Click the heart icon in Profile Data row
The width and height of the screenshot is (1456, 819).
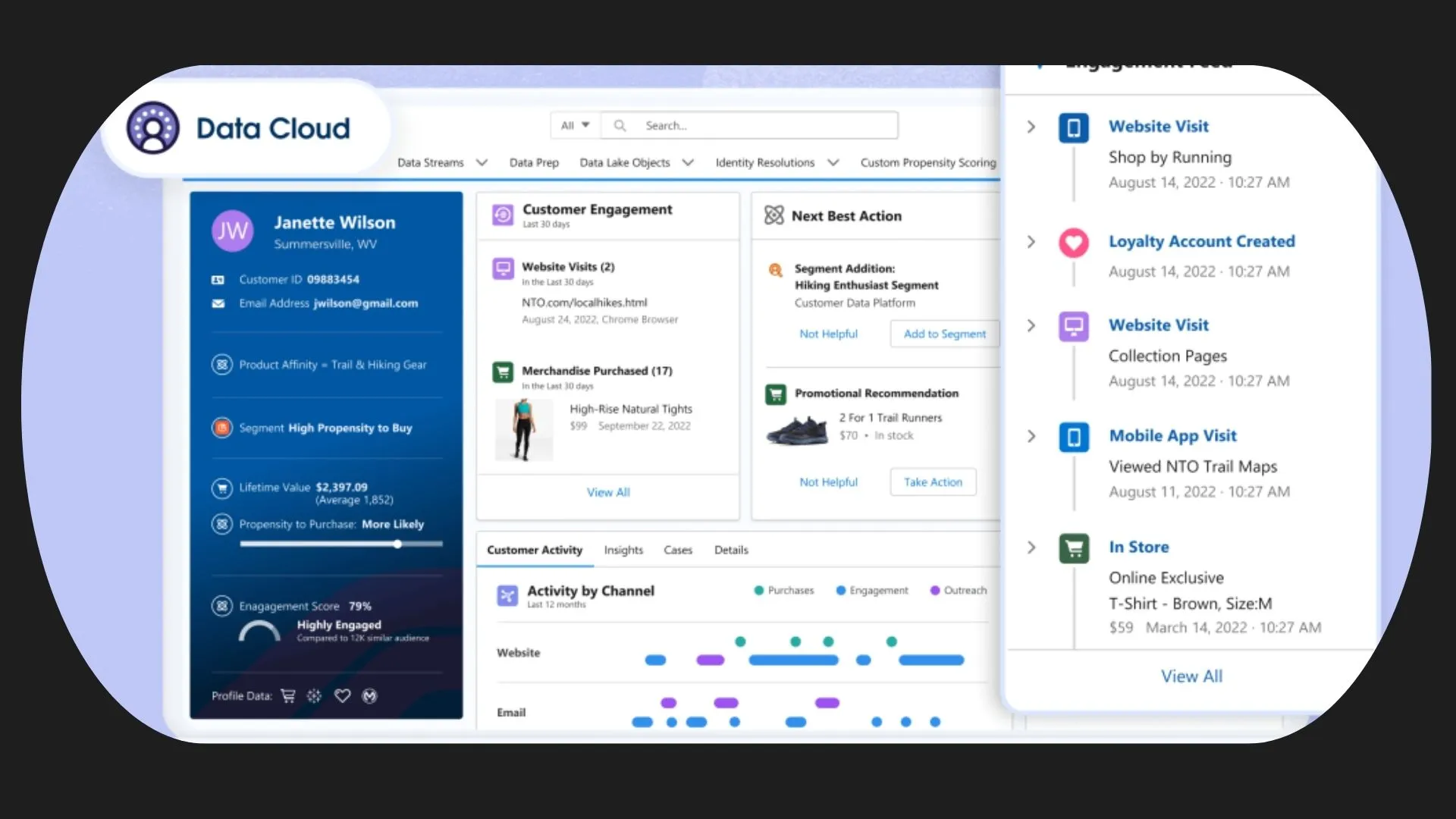point(342,696)
